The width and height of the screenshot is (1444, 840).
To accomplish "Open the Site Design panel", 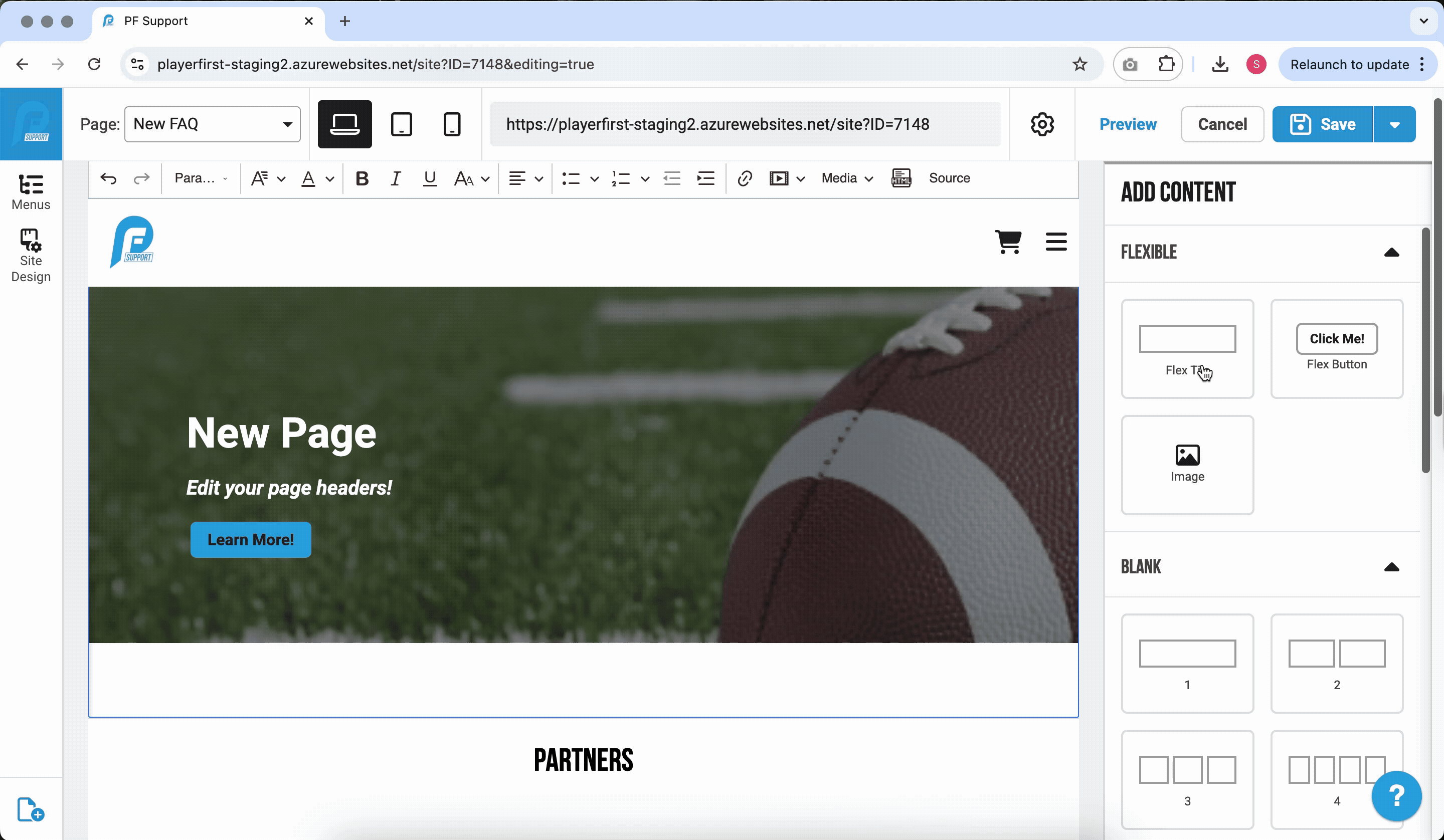I will 31,256.
